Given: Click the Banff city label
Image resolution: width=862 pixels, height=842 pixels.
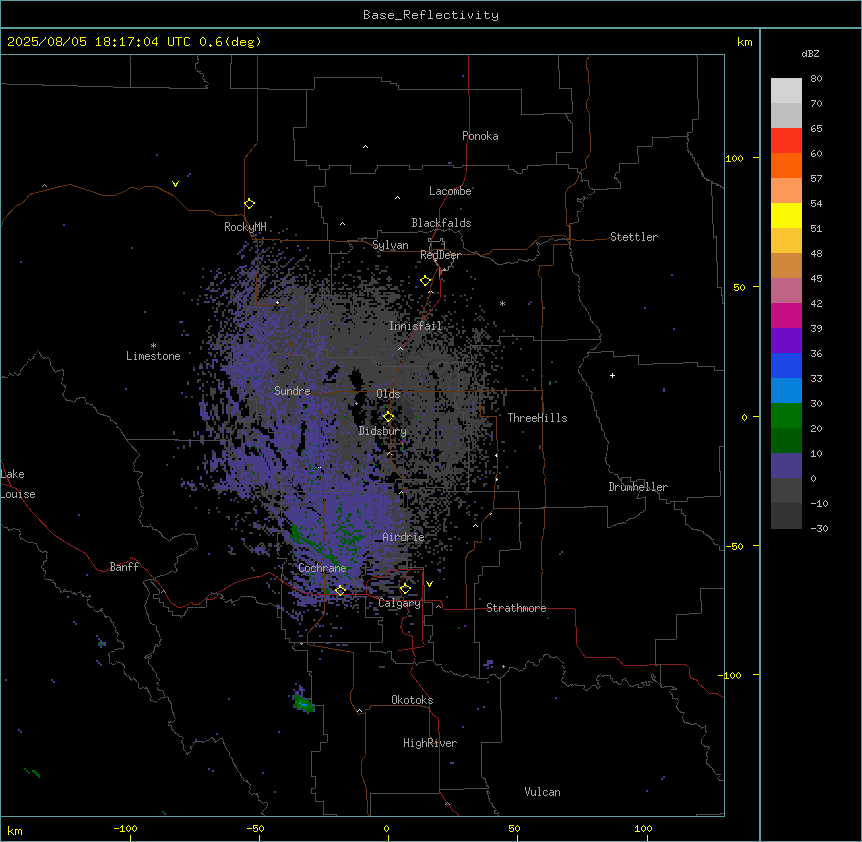Looking at the screenshot, I should click(x=124, y=567).
